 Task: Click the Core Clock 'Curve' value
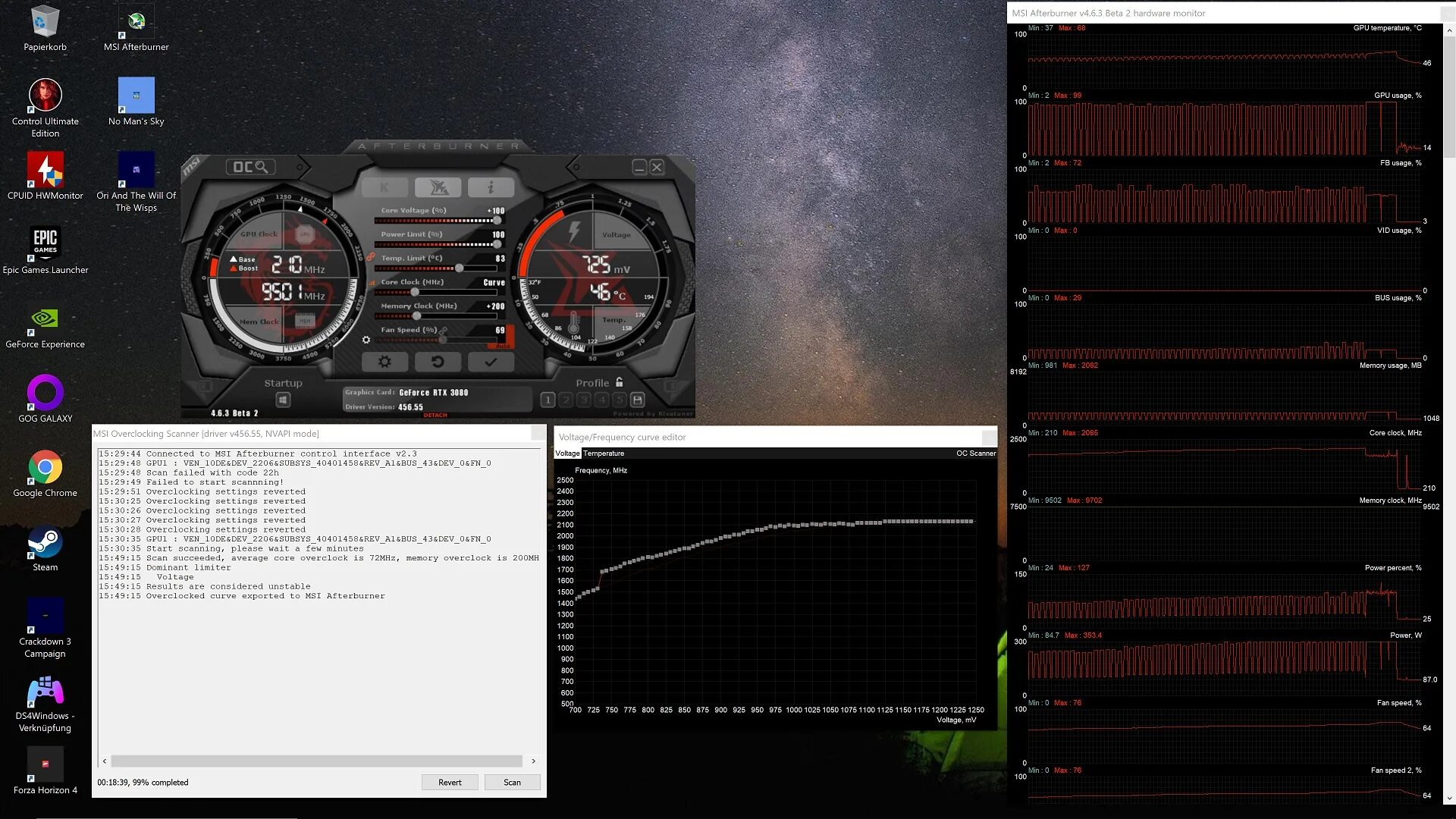494,282
